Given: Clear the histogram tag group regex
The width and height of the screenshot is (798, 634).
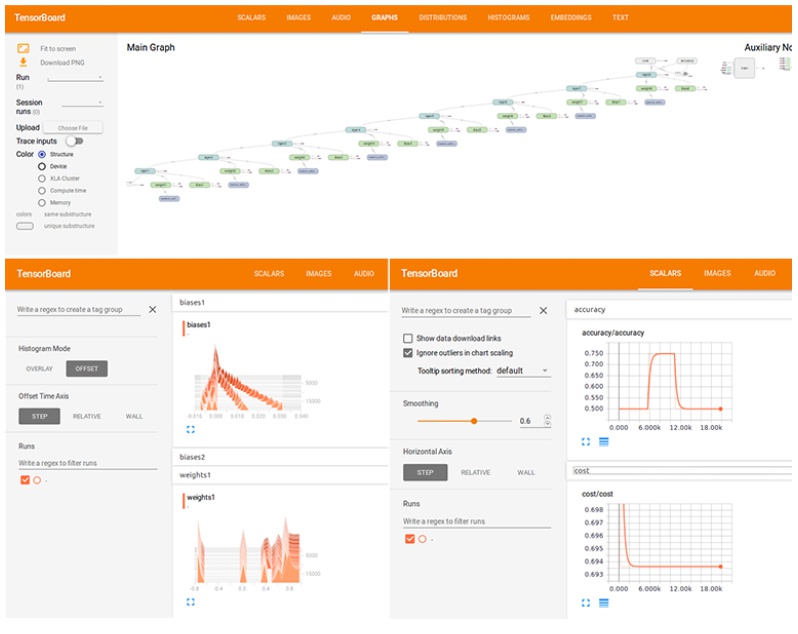Looking at the screenshot, I should (x=152, y=309).
